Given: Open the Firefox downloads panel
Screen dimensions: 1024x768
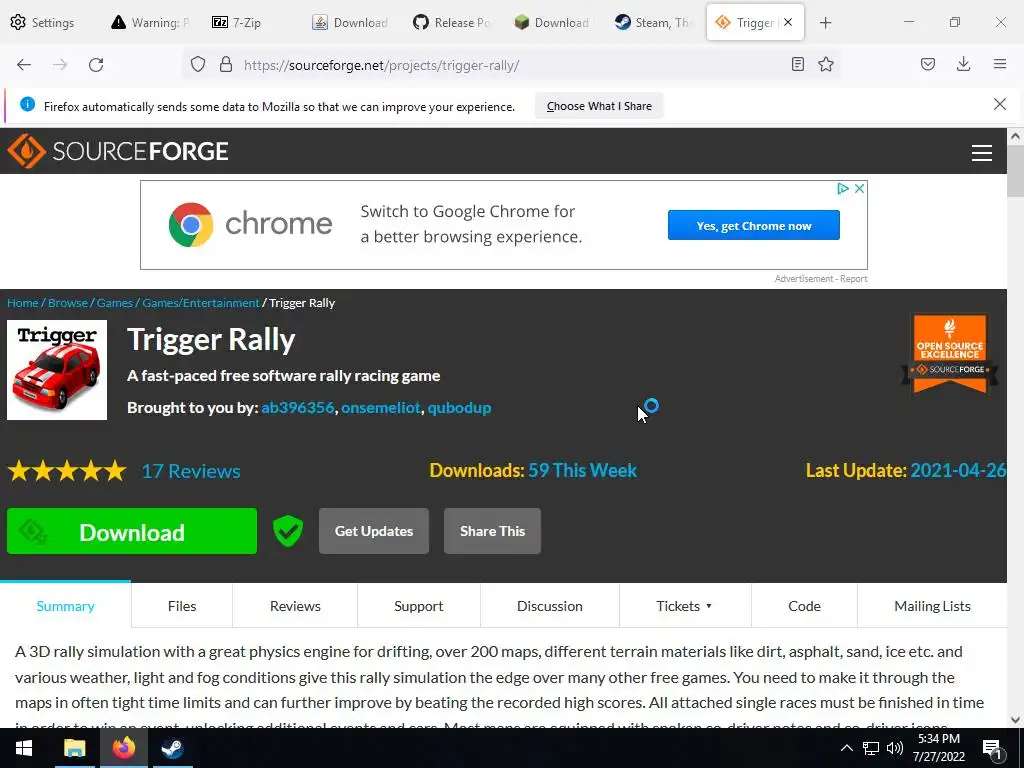Looking at the screenshot, I should click(963, 64).
